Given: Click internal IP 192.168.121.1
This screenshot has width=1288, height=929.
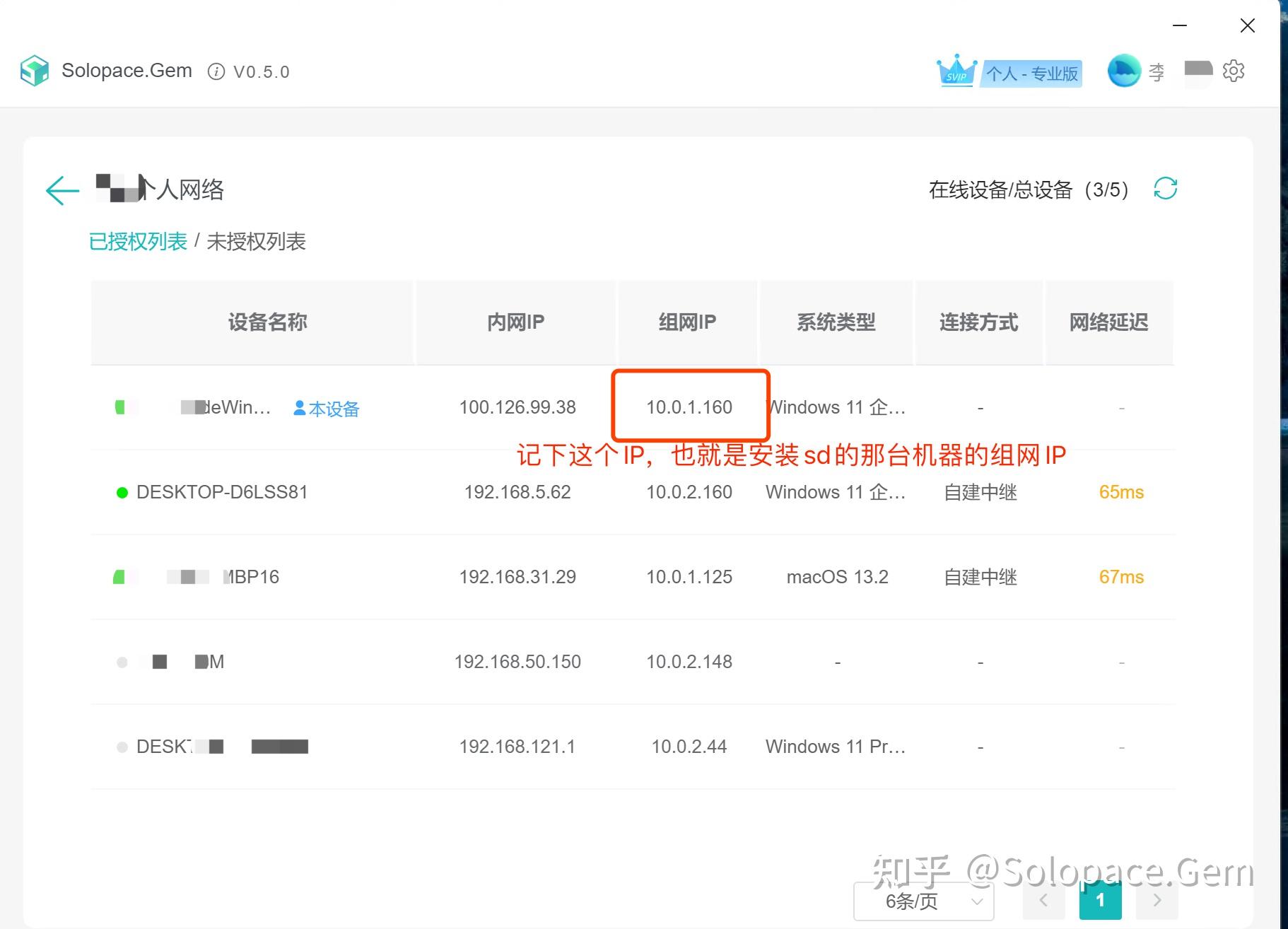Looking at the screenshot, I should point(517,747).
